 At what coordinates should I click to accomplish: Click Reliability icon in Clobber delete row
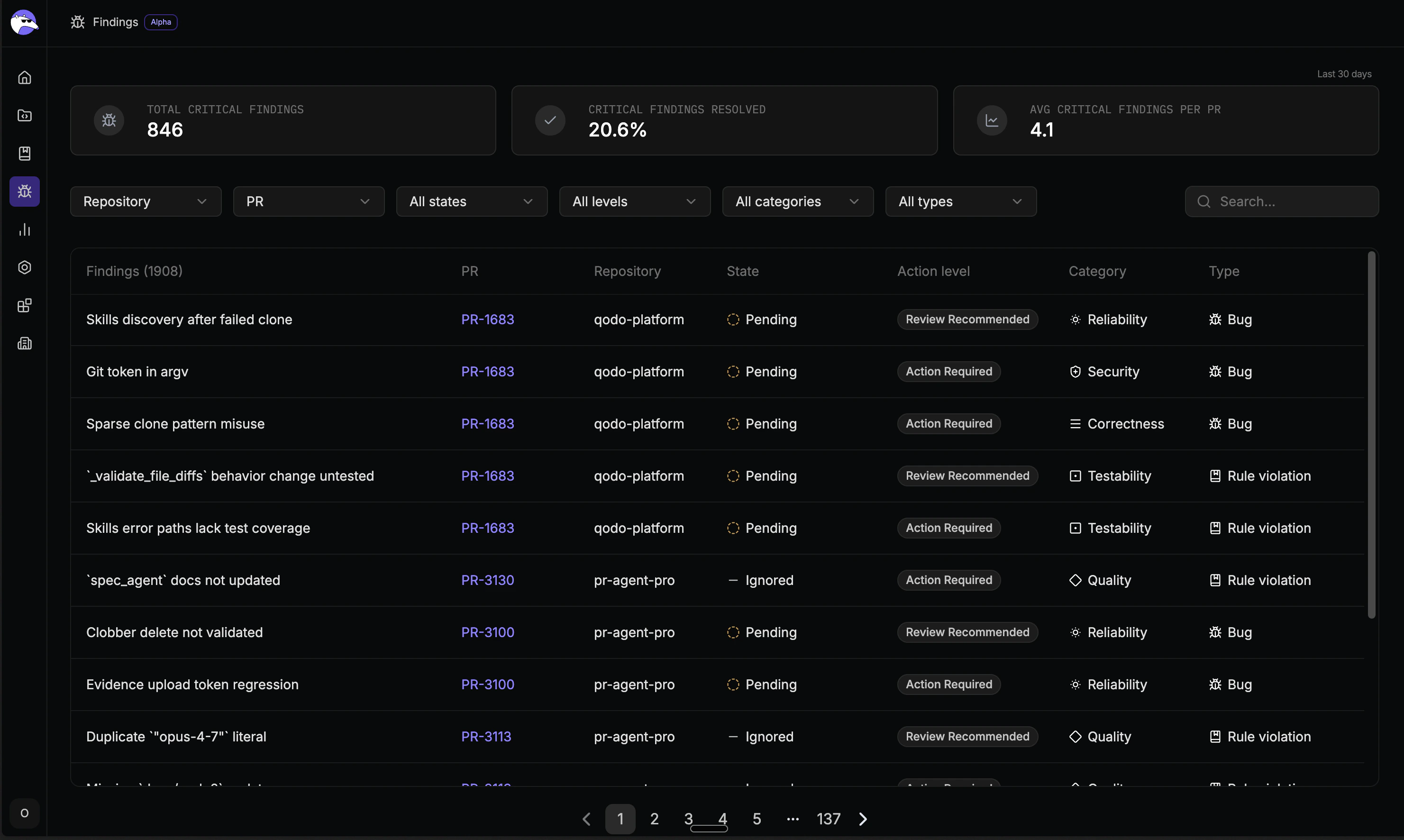(1075, 632)
